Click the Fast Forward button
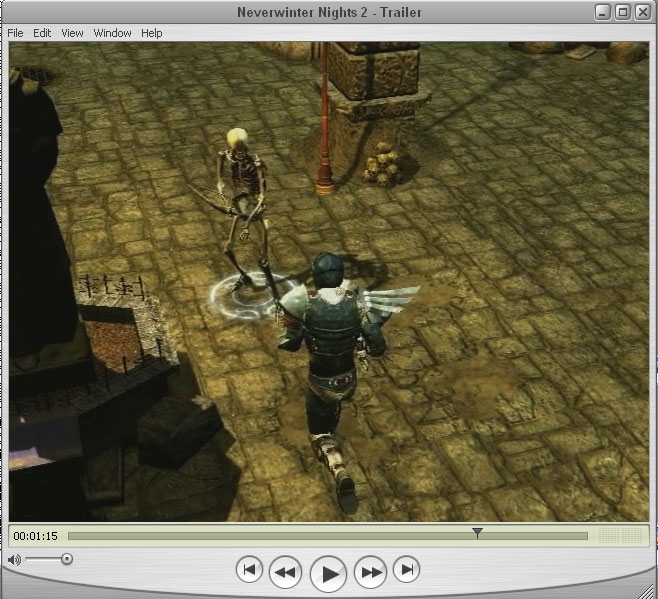This screenshot has height=599, width=658. 371,572
